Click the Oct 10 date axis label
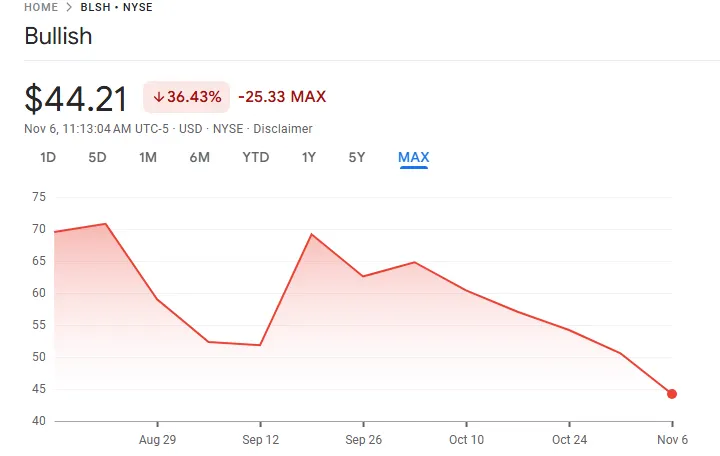The width and height of the screenshot is (720, 456). tap(466, 440)
